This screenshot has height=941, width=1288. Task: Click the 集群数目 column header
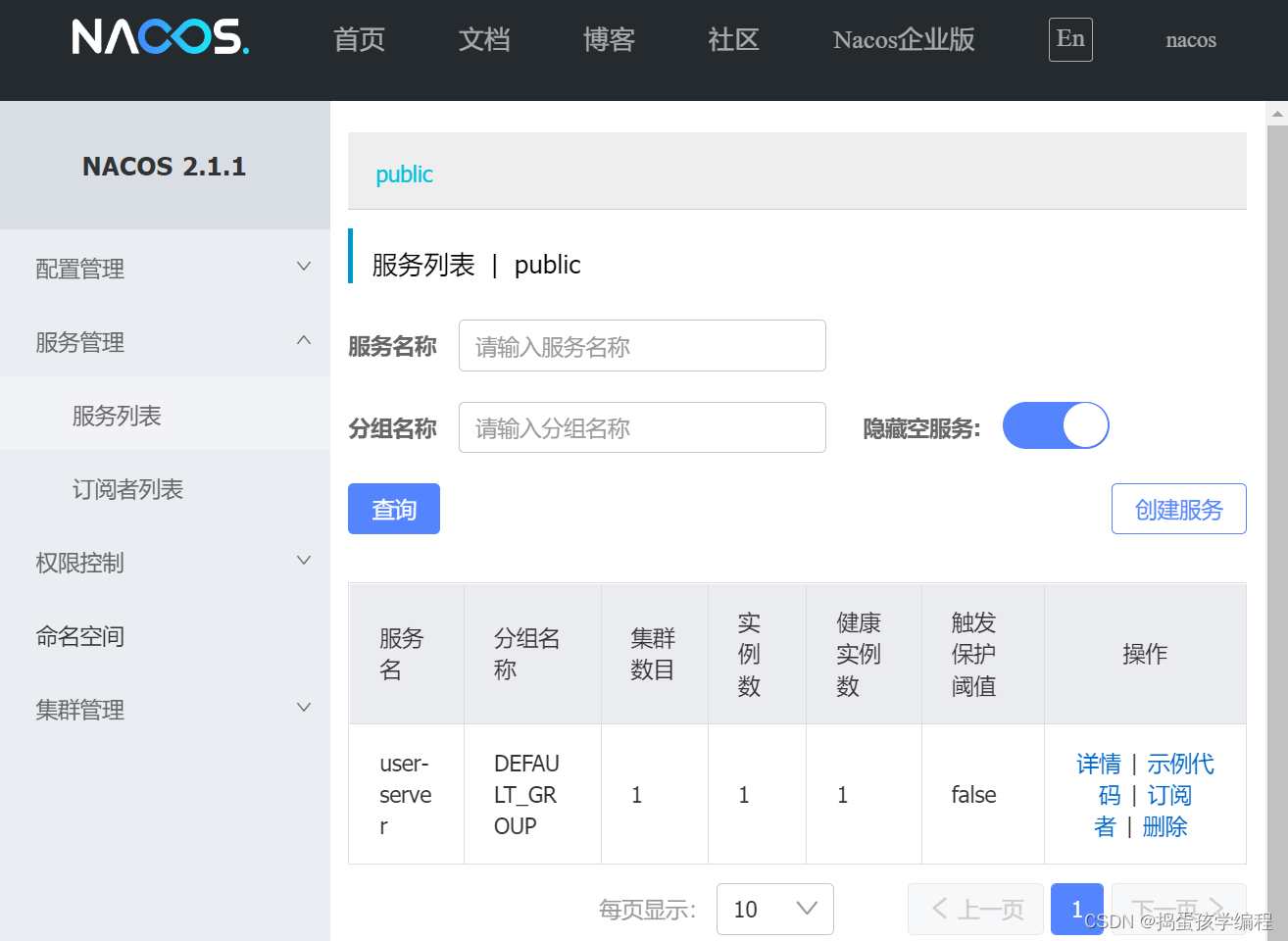click(x=654, y=654)
